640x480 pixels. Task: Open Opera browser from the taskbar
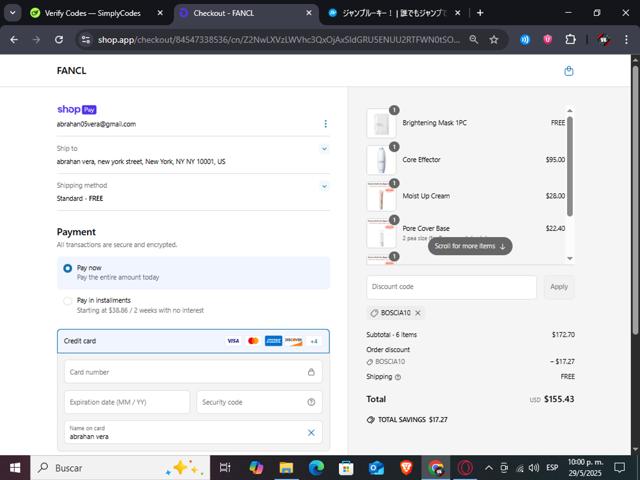(x=465, y=468)
